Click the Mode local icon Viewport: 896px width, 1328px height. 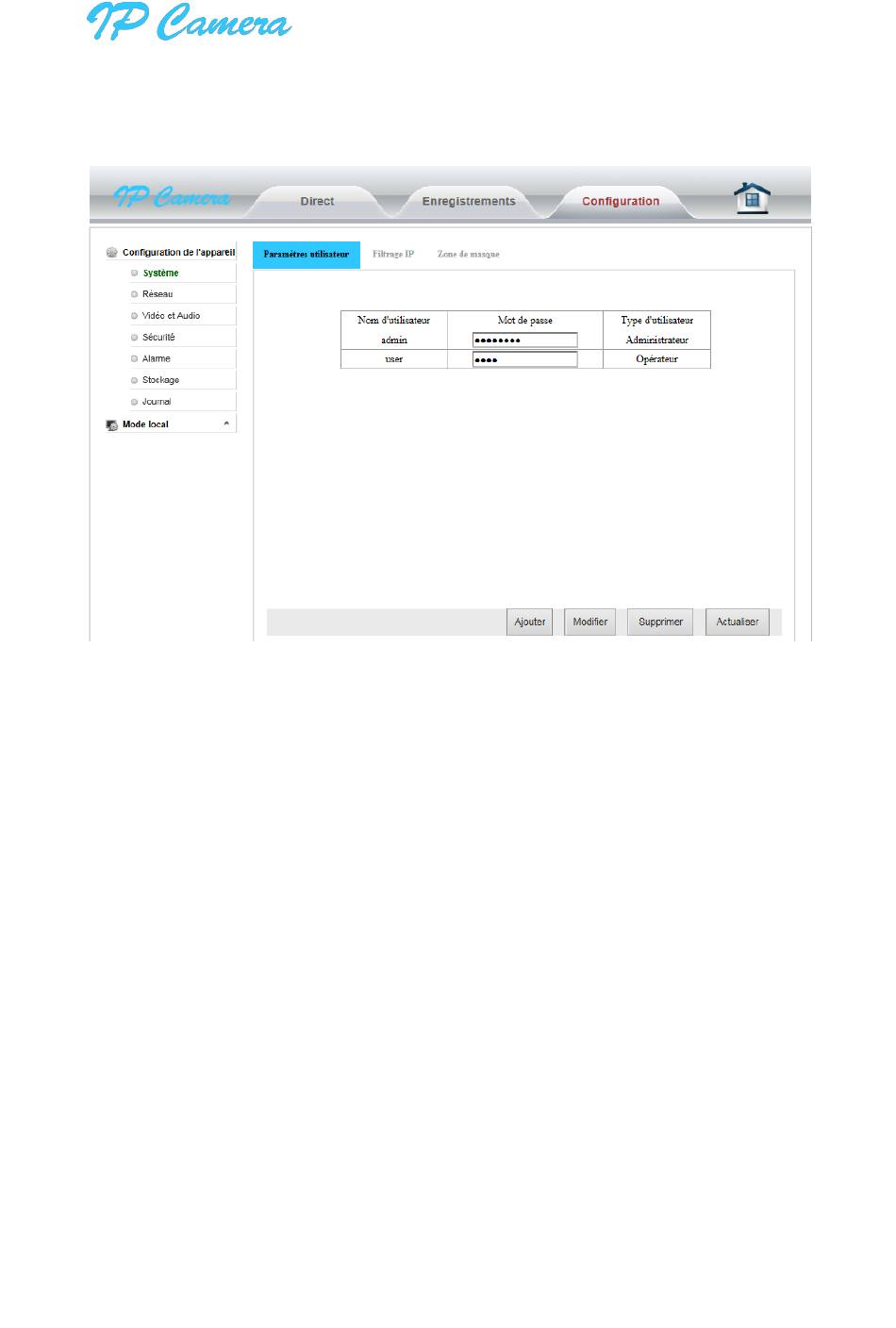pyautogui.click(x=112, y=425)
